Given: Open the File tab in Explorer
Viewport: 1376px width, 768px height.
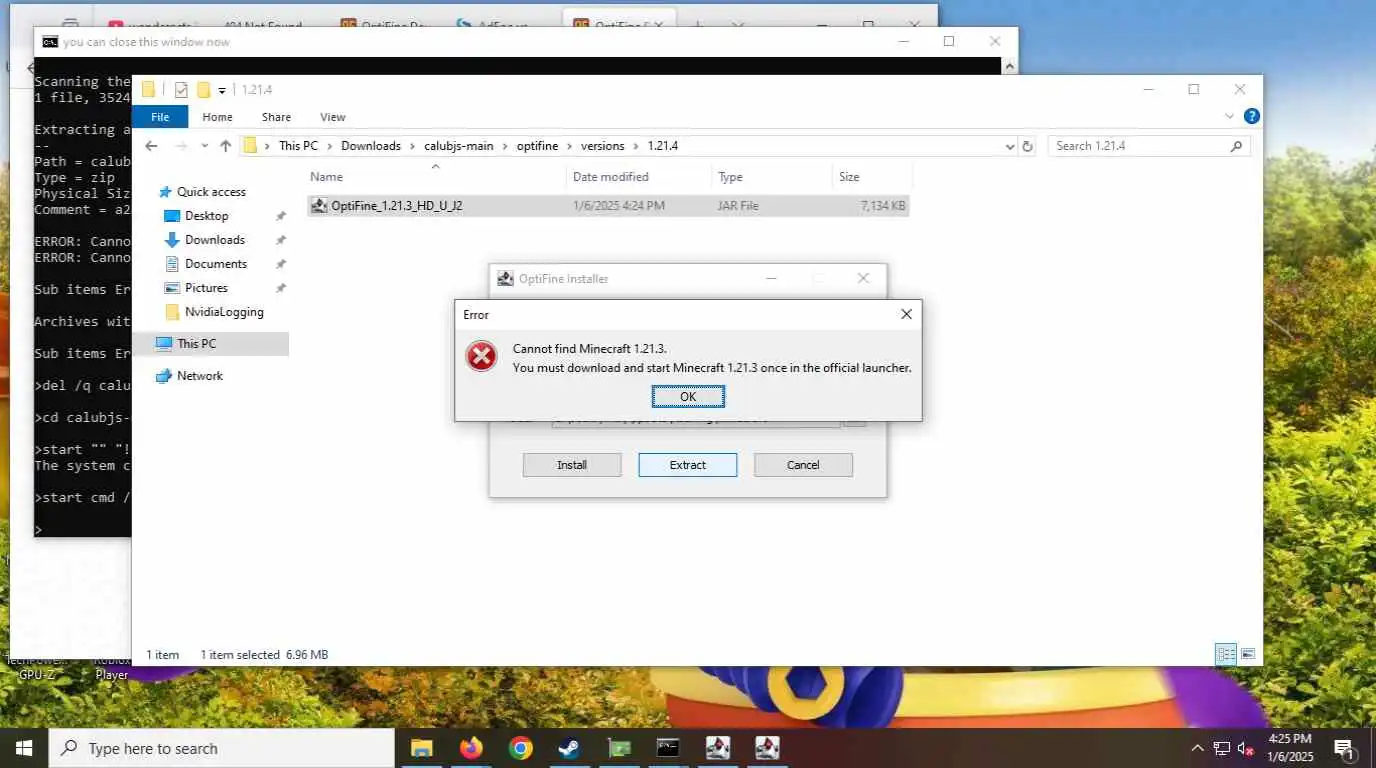Looking at the screenshot, I should pyautogui.click(x=160, y=117).
